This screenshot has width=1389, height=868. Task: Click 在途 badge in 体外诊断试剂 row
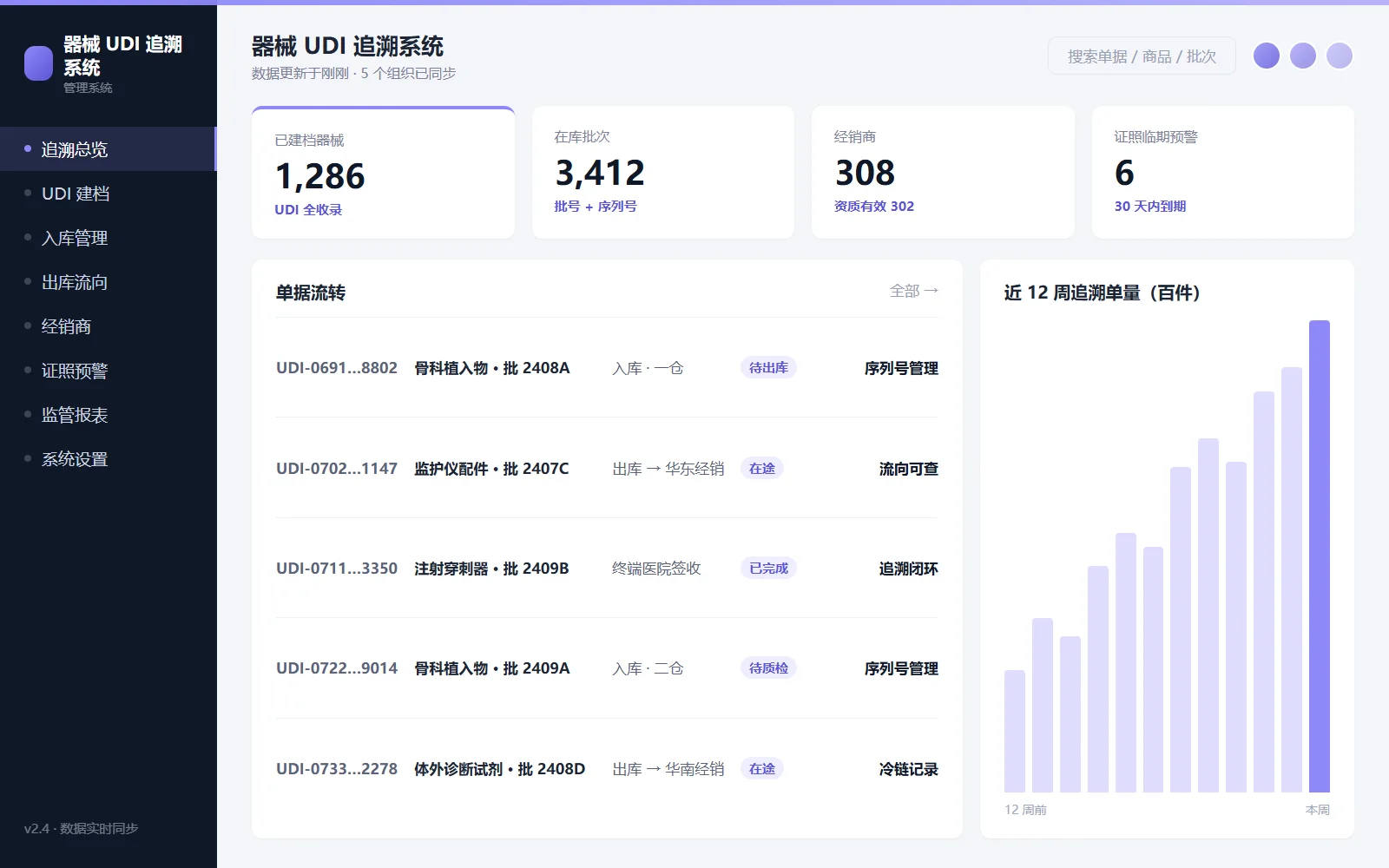point(762,769)
